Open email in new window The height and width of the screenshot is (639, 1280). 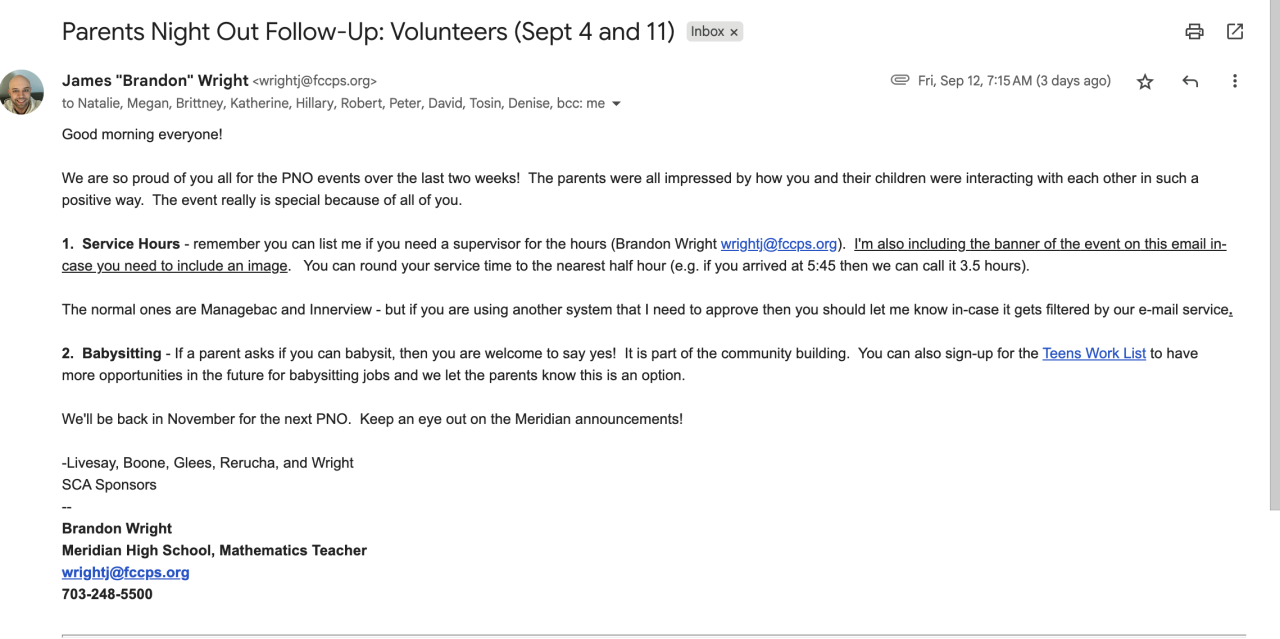[x=1235, y=32]
